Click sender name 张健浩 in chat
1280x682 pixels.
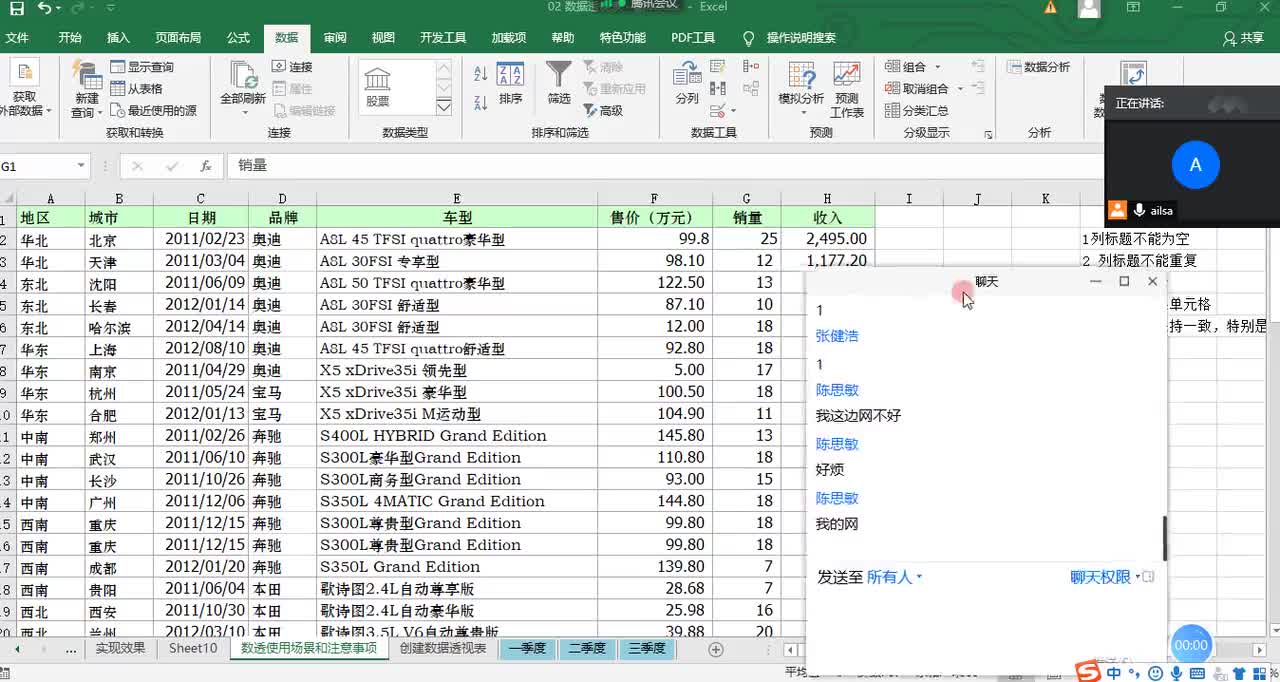click(x=837, y=336)
